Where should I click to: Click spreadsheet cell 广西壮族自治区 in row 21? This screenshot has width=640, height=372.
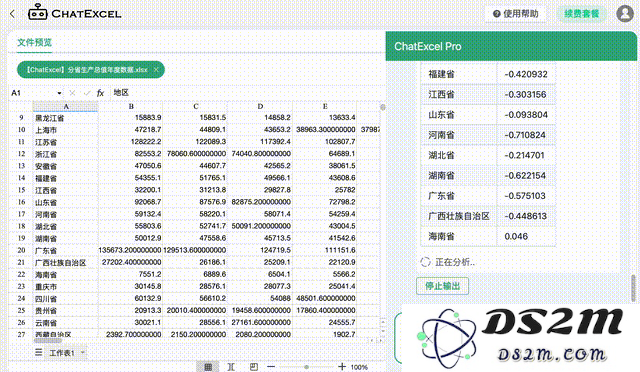(65, 263)
